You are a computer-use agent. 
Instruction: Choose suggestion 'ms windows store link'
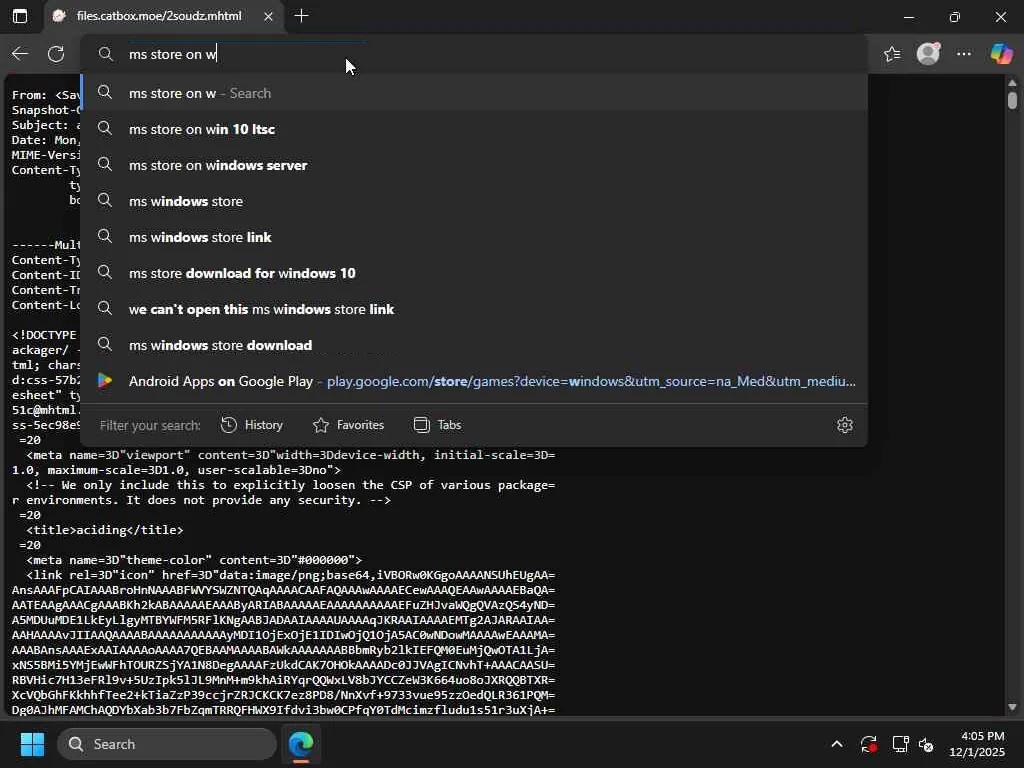474,237
